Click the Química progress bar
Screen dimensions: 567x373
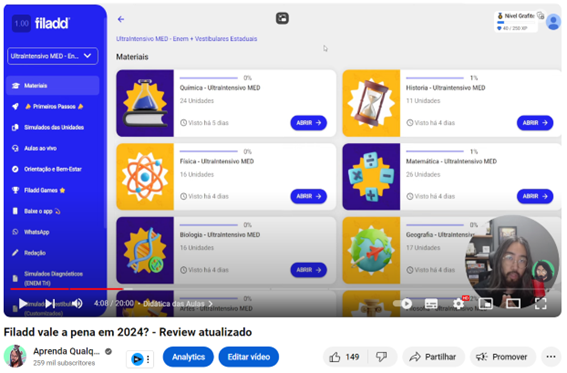(209, 78)
